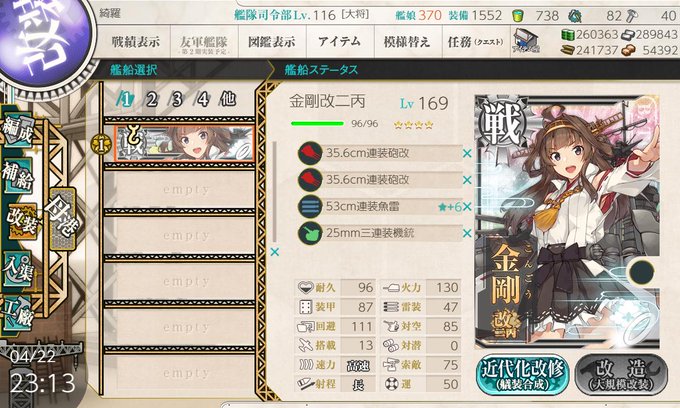Click the blue 53cm連装魚雷 torpedo icon
The image size is (680, 408).
[x=310, y=206]
